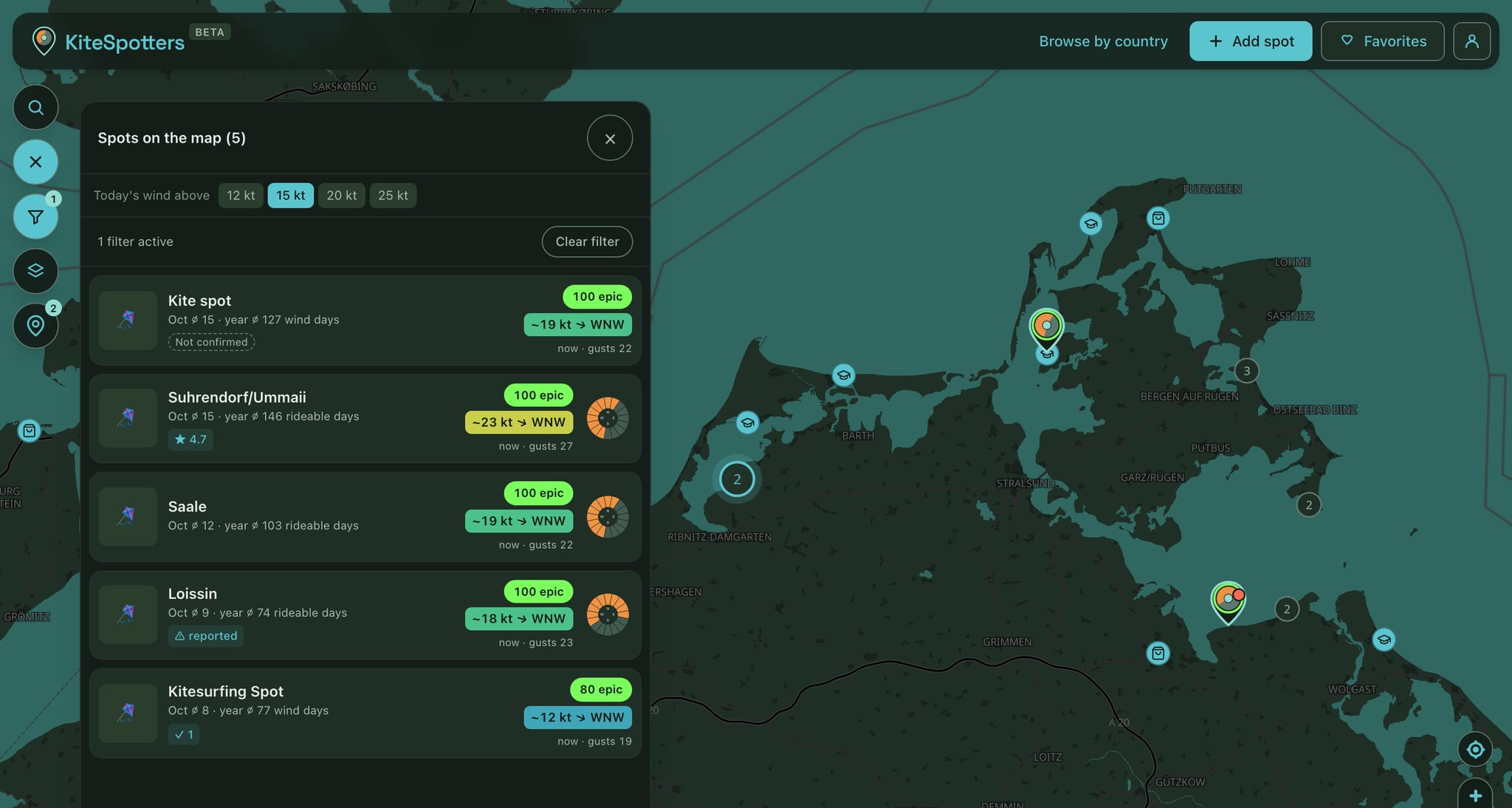Open the map layers button
Image resolution: width=1512 pixels, height=808 pixels.
35,270
